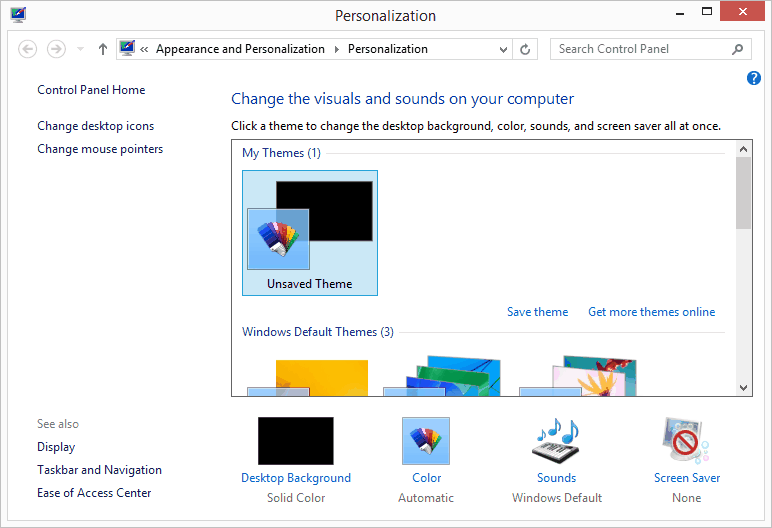Open the Sounds musical notes icon
The width and height of the screenshot is (772, 528).
pos(556,441)
